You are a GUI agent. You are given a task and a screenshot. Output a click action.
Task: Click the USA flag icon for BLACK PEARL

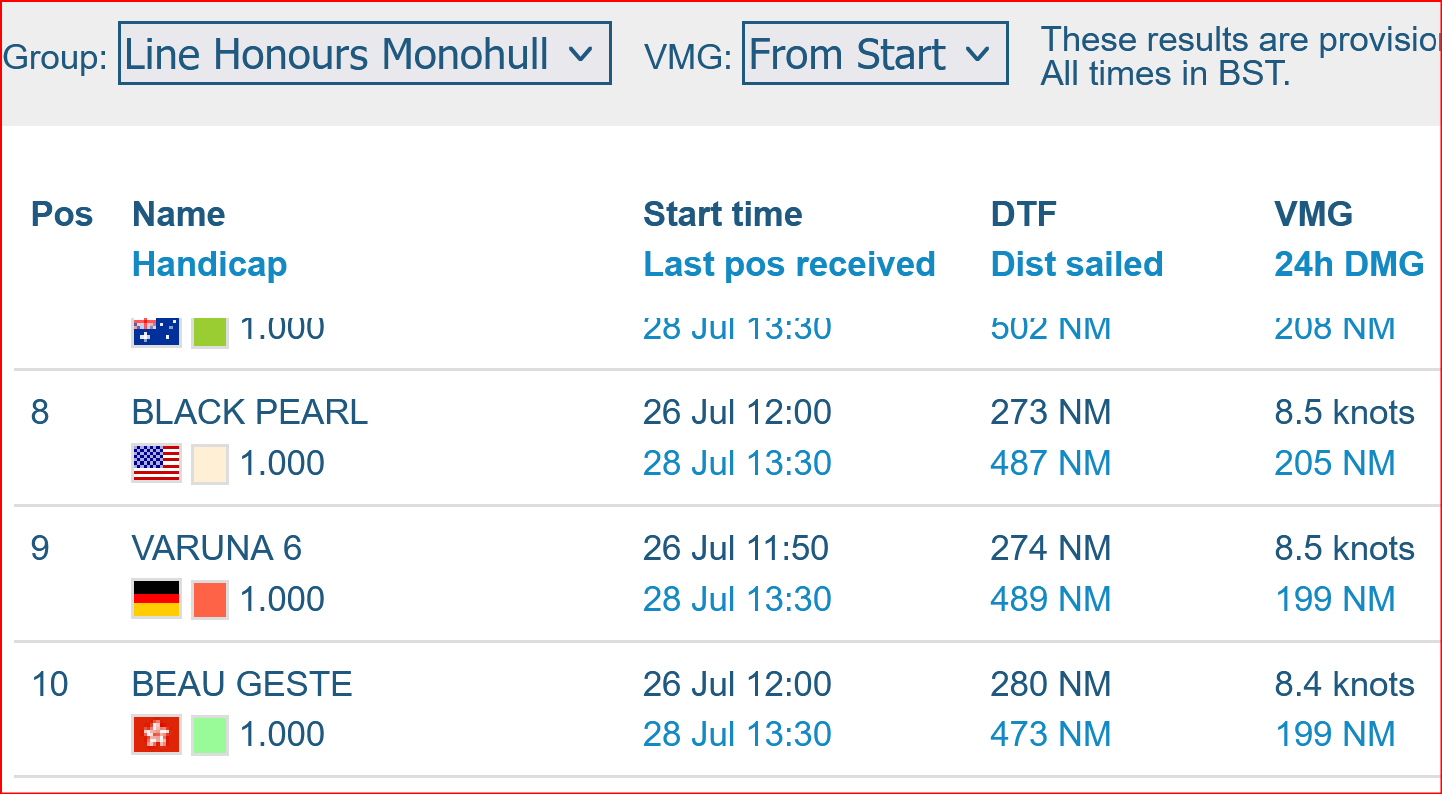[x=156, y=464]
